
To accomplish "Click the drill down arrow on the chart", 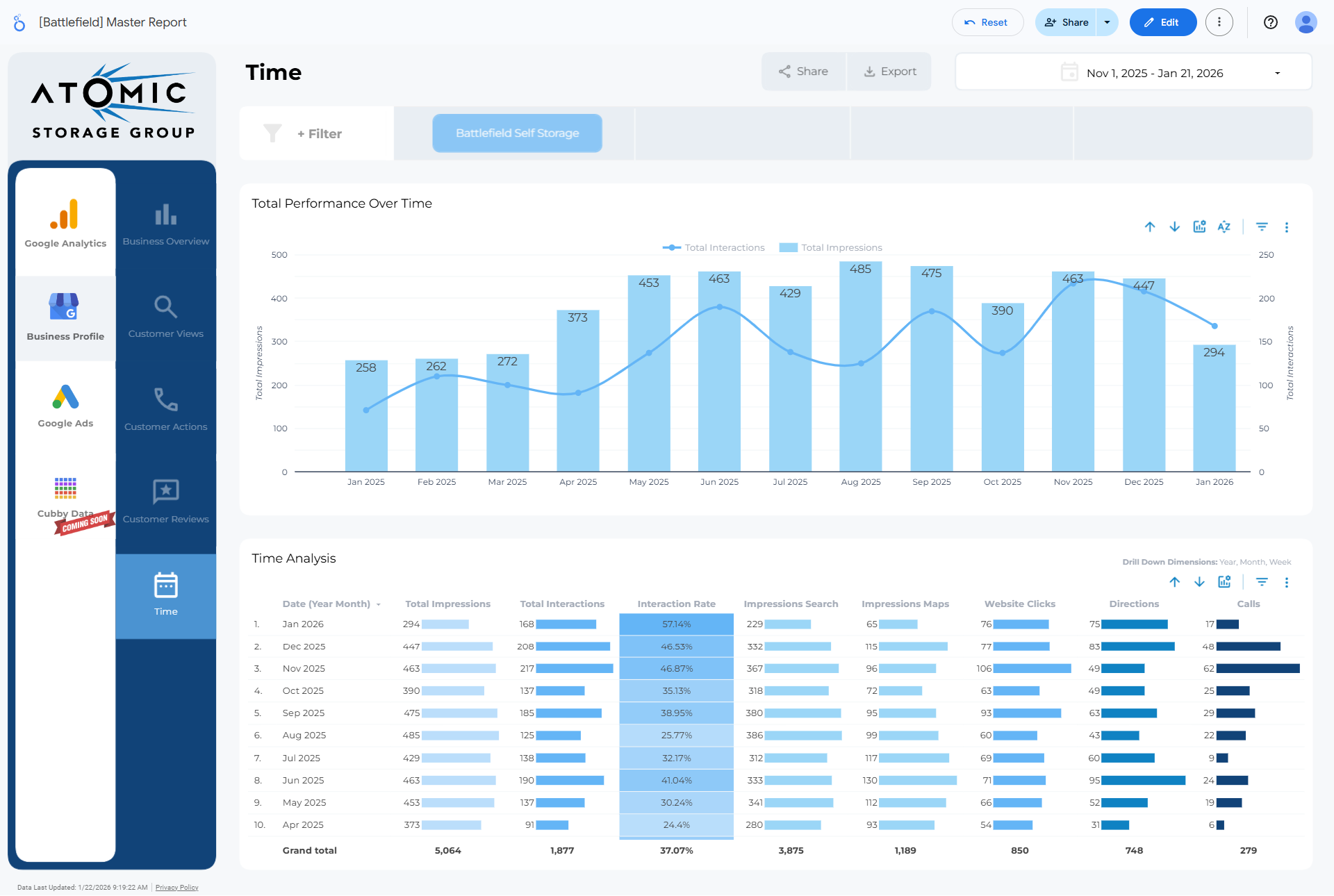I will click(x=1174, y=227).
